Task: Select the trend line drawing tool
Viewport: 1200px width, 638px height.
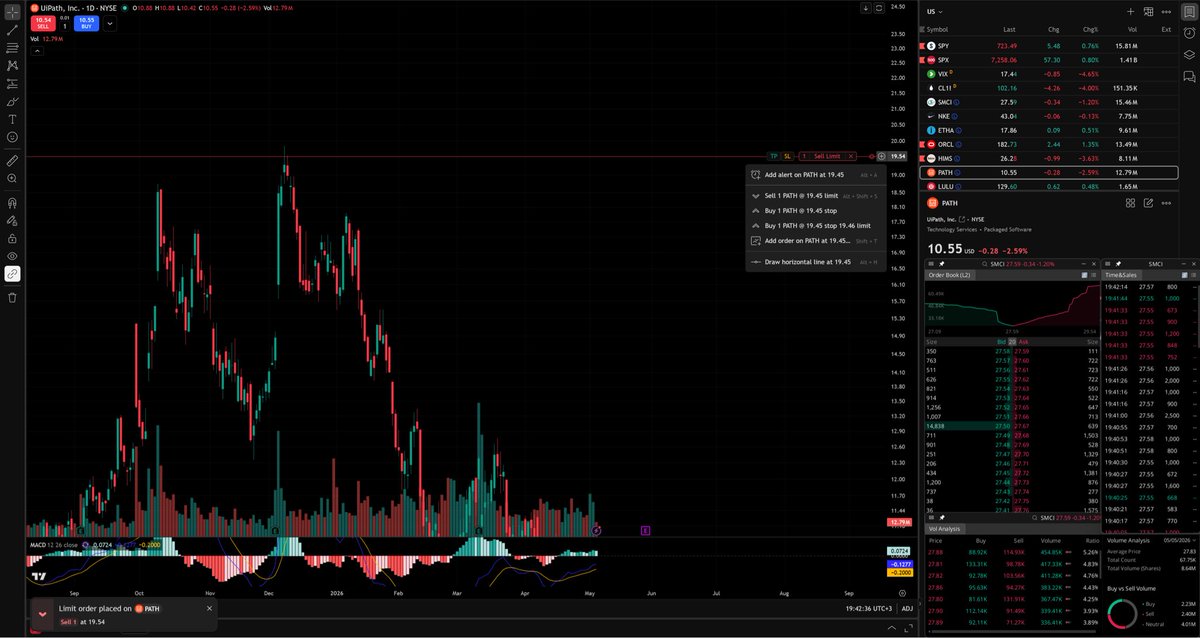Action: click(12, 30)
